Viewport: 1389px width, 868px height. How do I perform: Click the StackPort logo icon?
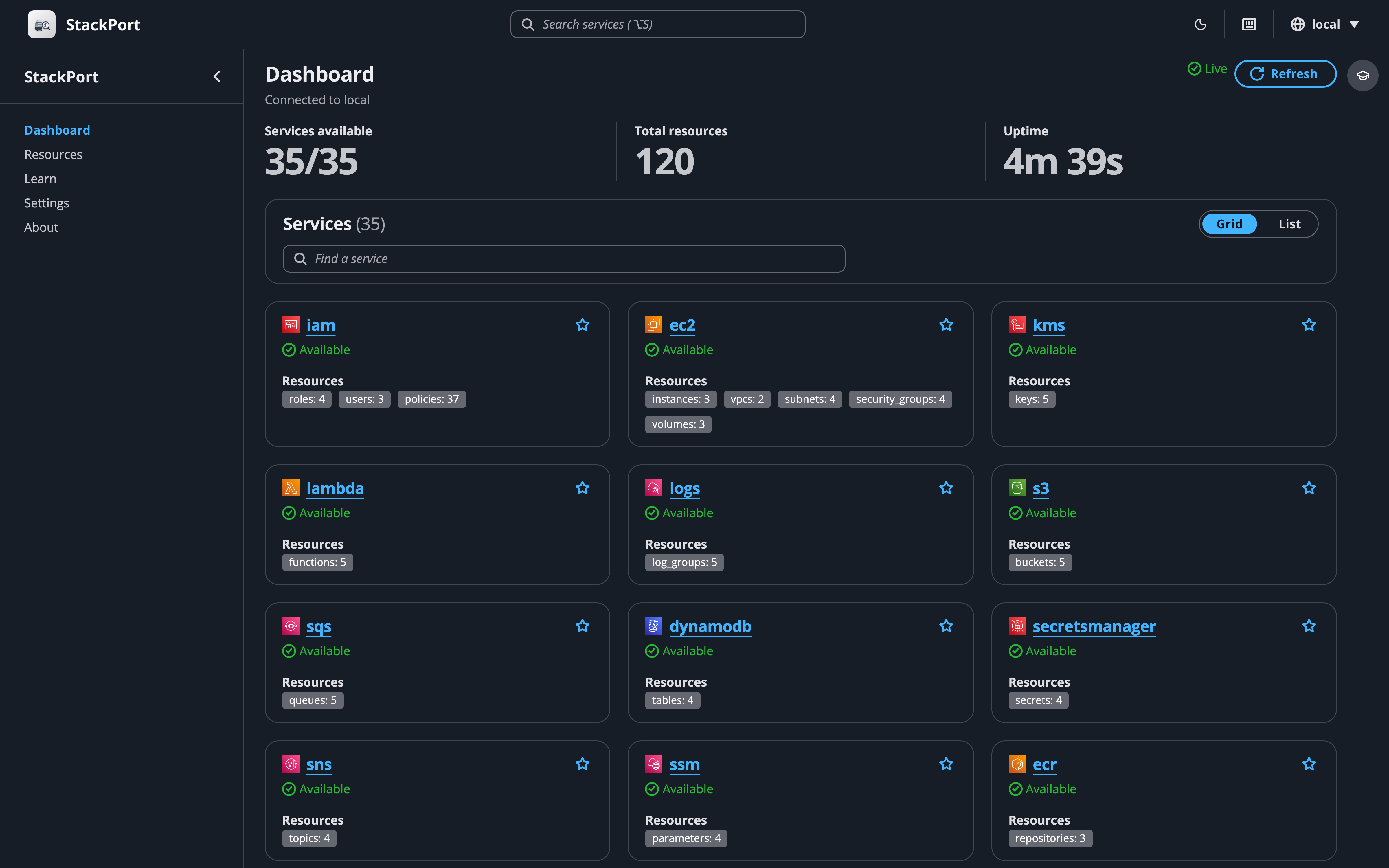41,25
